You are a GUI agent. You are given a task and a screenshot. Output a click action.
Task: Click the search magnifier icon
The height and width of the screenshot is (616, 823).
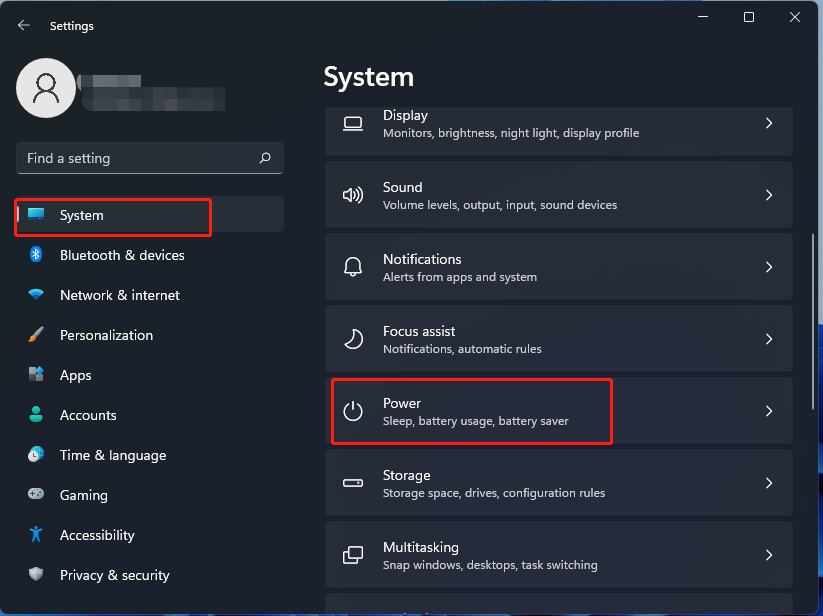[x=265, y=158]
